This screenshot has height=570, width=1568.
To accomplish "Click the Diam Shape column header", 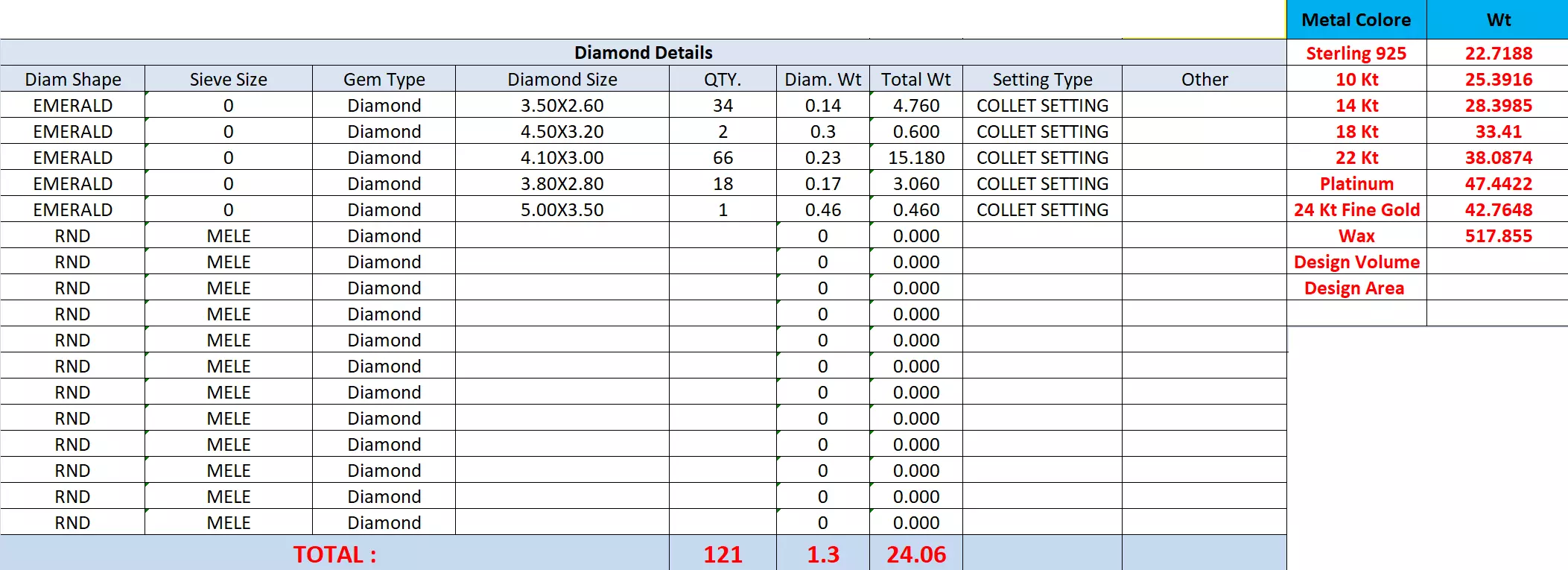I will 73,79.
